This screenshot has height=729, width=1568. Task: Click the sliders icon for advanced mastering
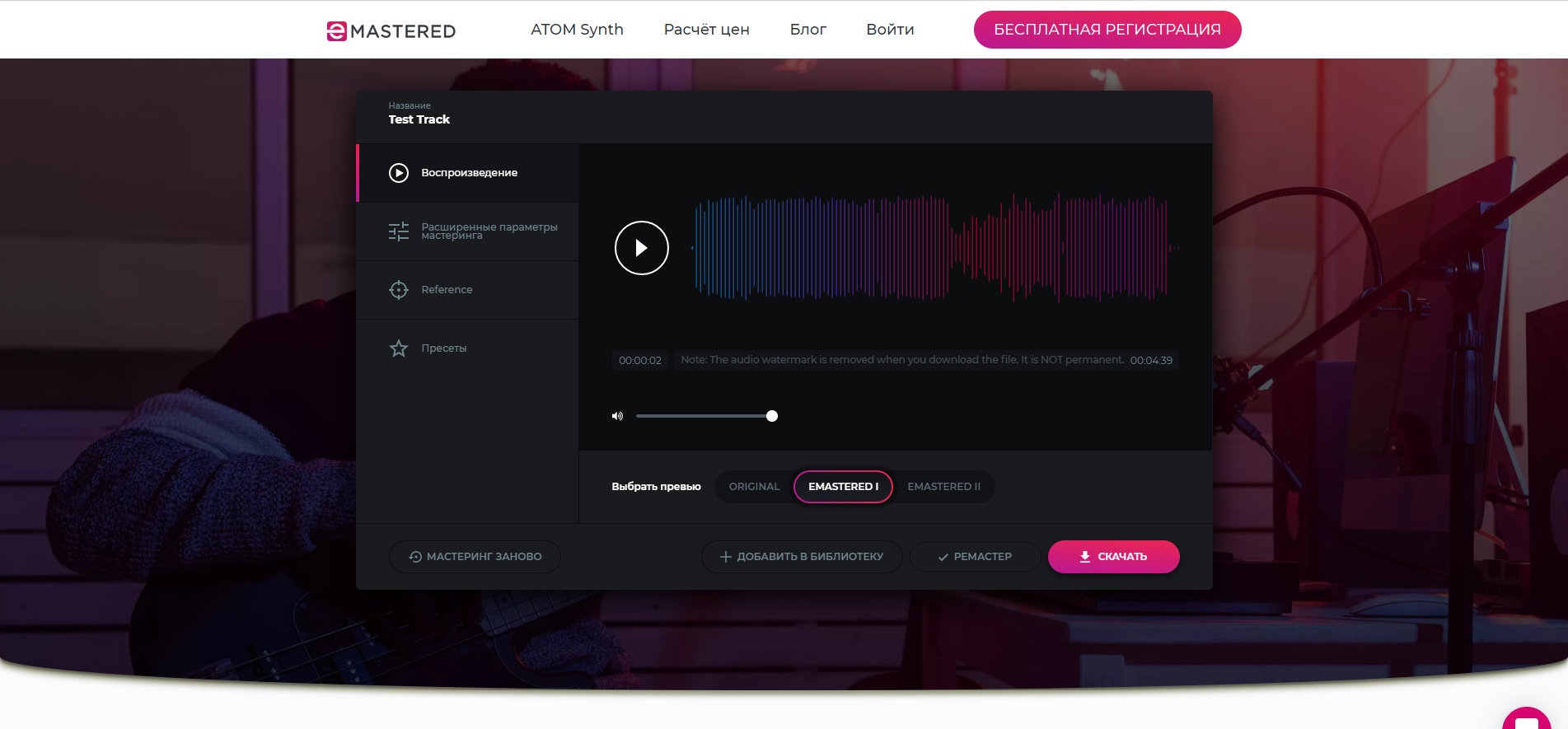point(399,231)
